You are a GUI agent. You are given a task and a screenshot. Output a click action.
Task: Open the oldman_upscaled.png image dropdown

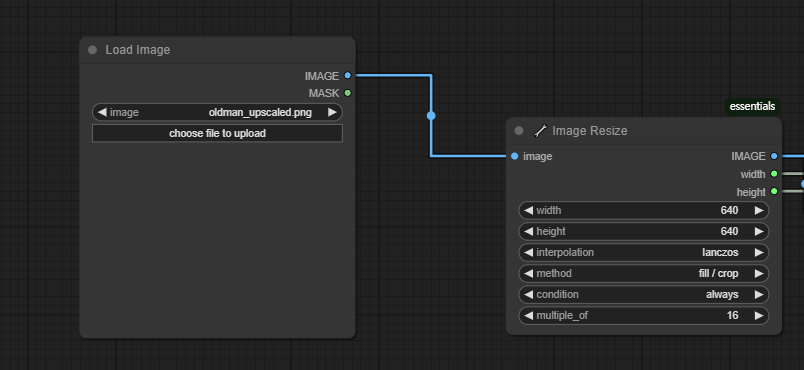217,112
